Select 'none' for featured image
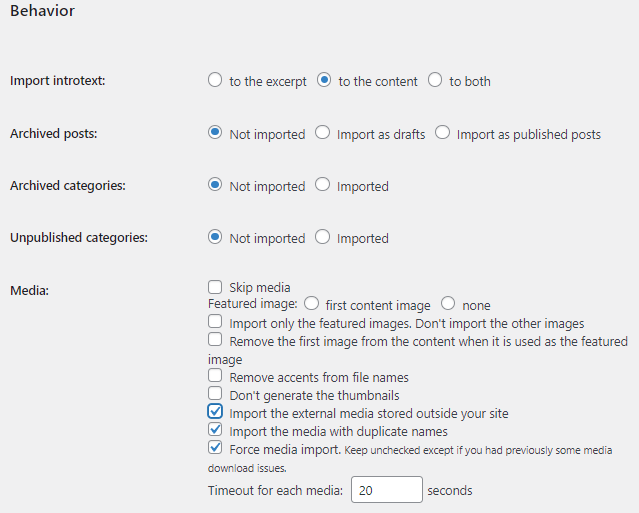Viewport: 639px width, 513px height. [448, 303]
